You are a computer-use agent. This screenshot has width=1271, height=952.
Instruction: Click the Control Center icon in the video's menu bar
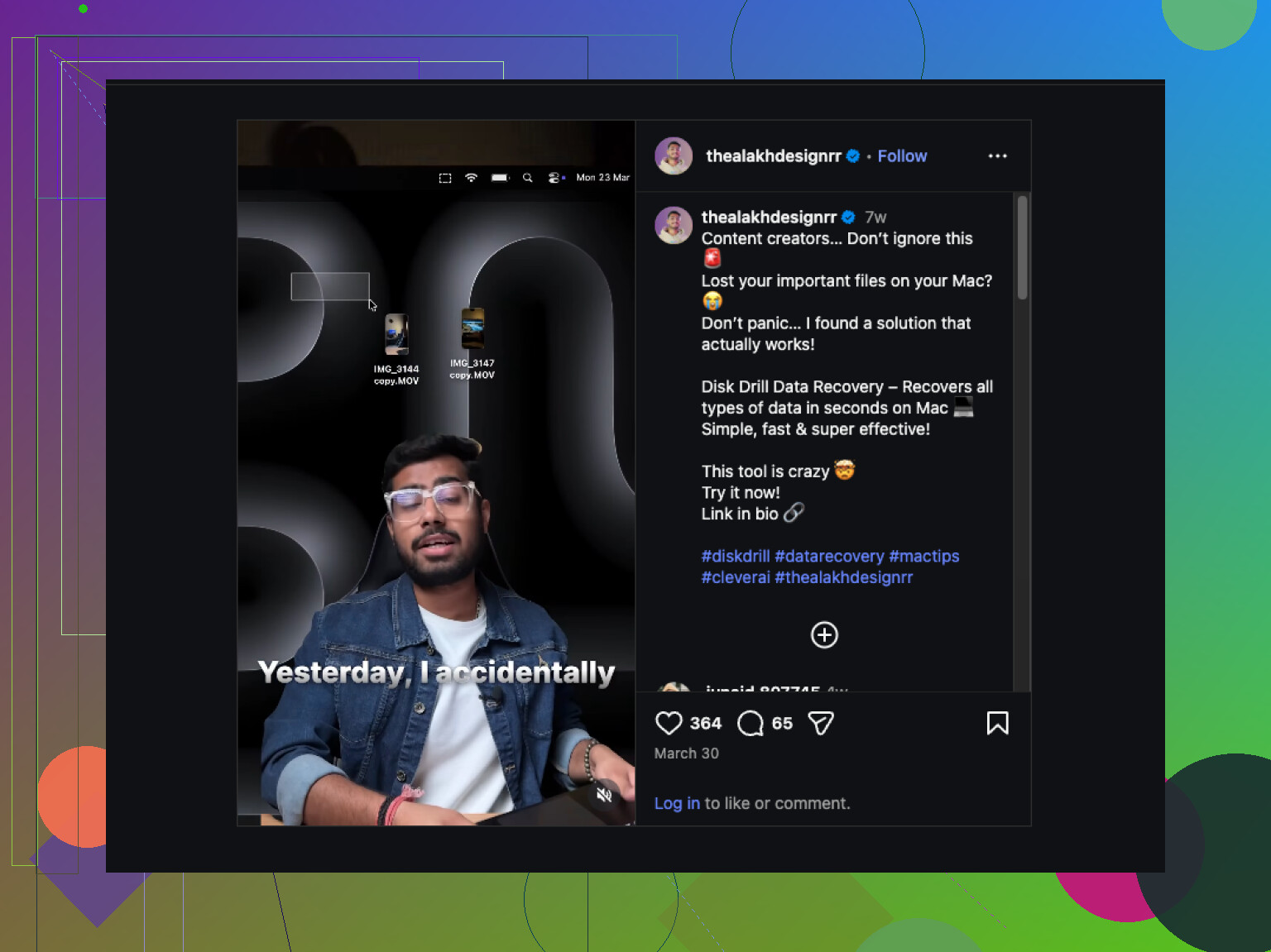pos(554,178)
